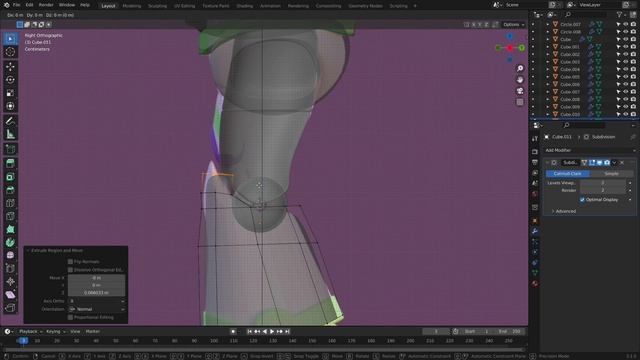Select the Rotate tool
Screen dimensions: 640x360
point(10,80)
